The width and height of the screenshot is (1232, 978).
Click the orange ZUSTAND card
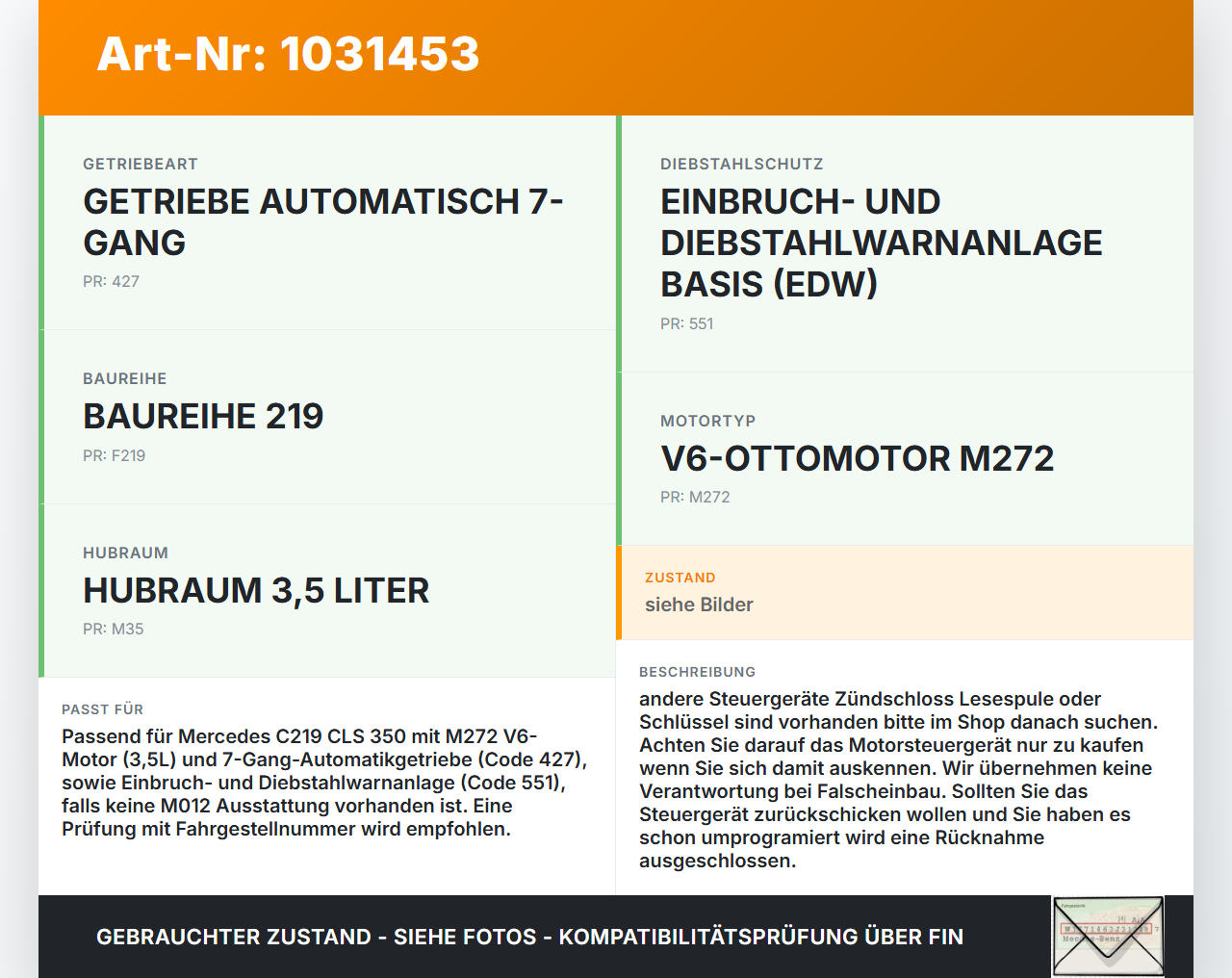pos(905,593)
